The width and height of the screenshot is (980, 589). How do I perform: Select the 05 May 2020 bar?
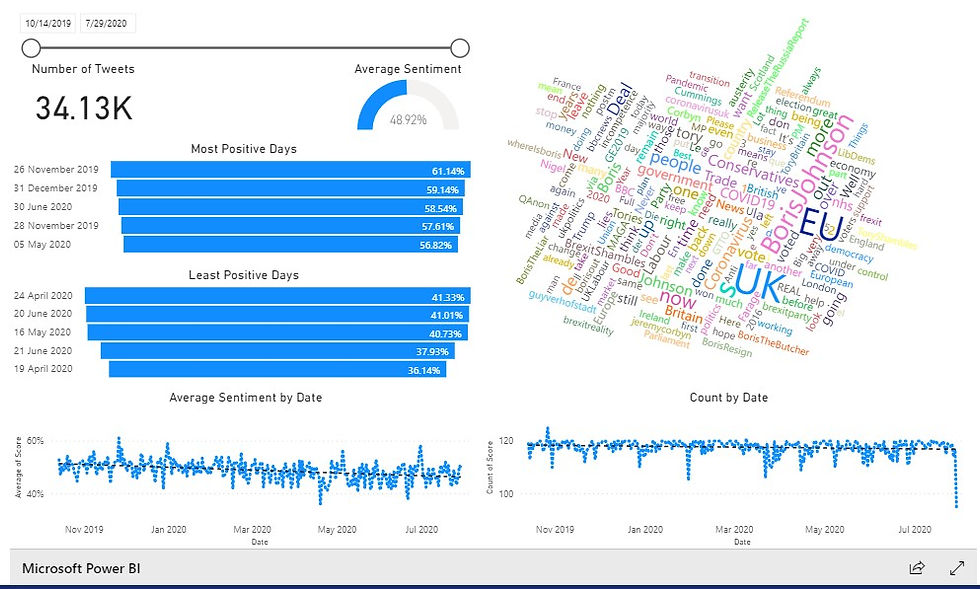pos(291,244)
